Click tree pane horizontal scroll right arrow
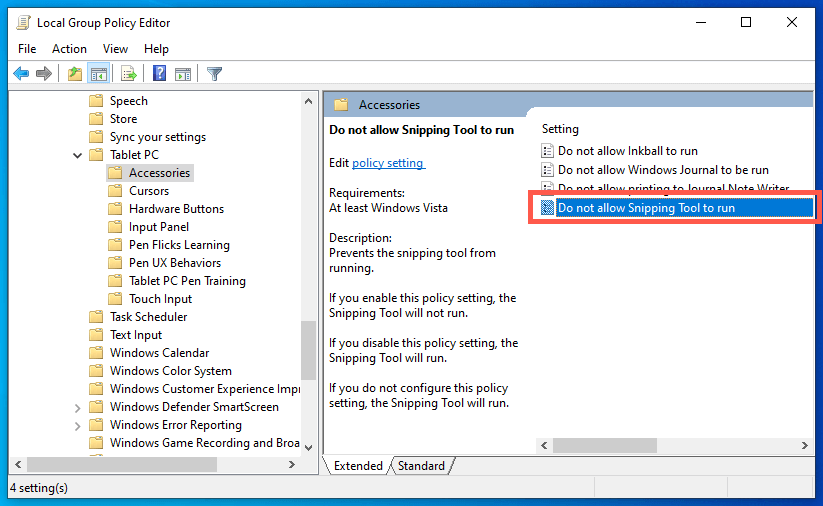 point(292,465)
